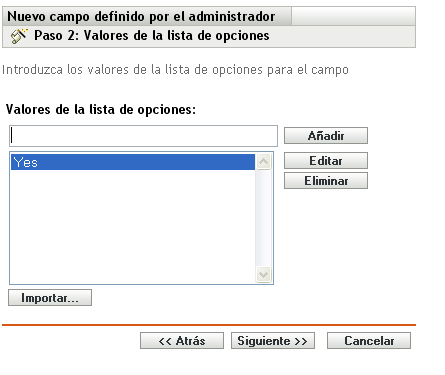This screenshot has height=375, width=445.
Task: Click the orange separator line above the buttons
Action: 209,325
